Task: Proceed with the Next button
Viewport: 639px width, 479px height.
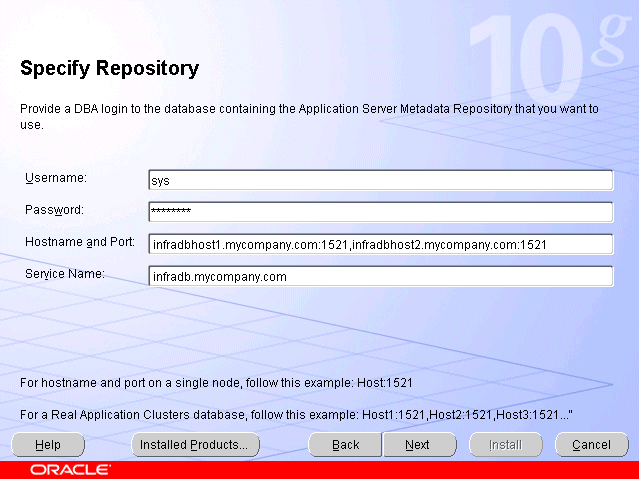Action: coord(419,444)
